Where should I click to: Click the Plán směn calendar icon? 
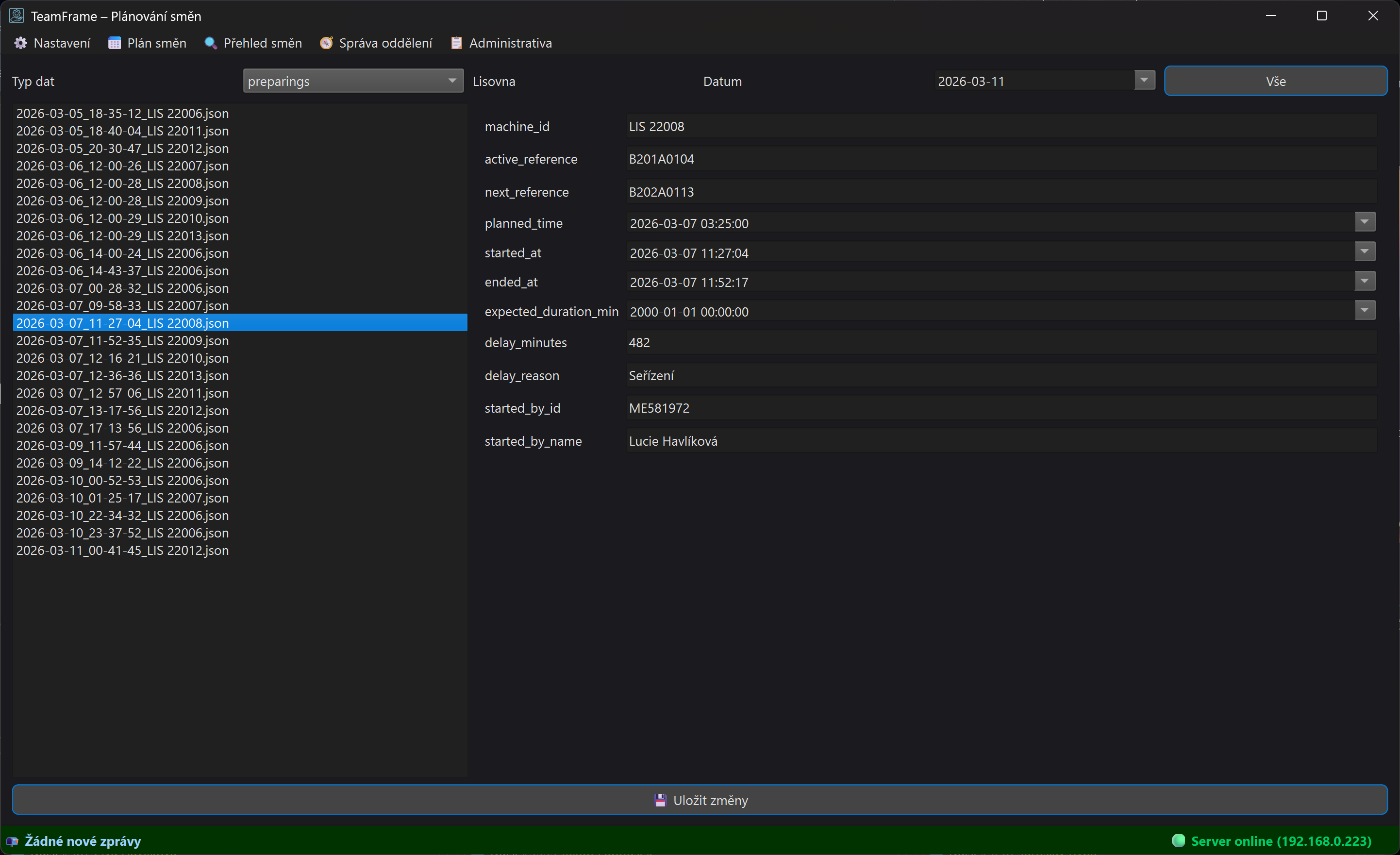click(x=114, y=43)
